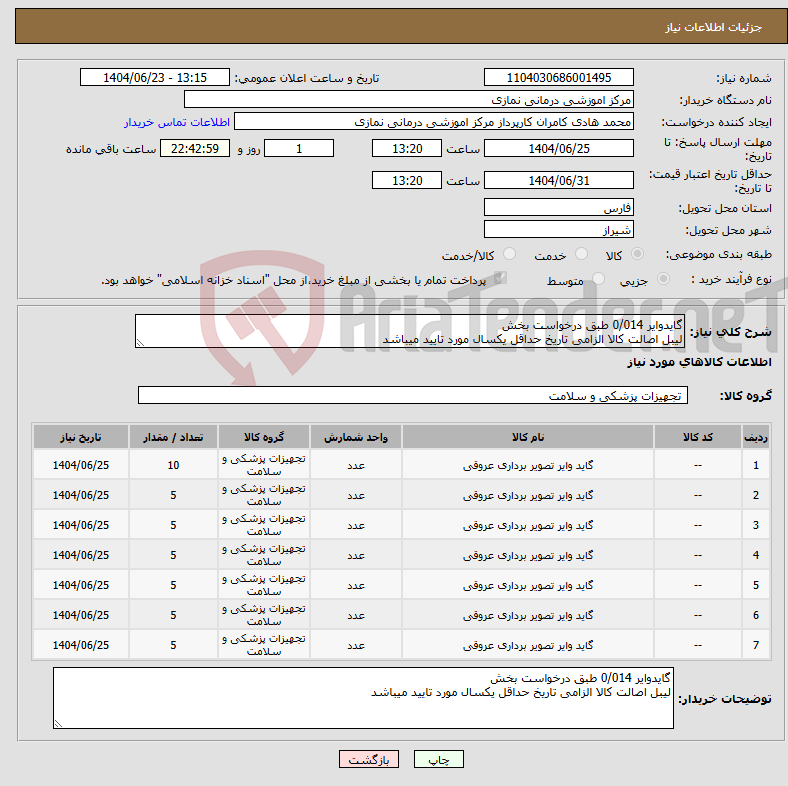Click the row number 4 cell
Screen dimensions: 788x786
(756, 555)
